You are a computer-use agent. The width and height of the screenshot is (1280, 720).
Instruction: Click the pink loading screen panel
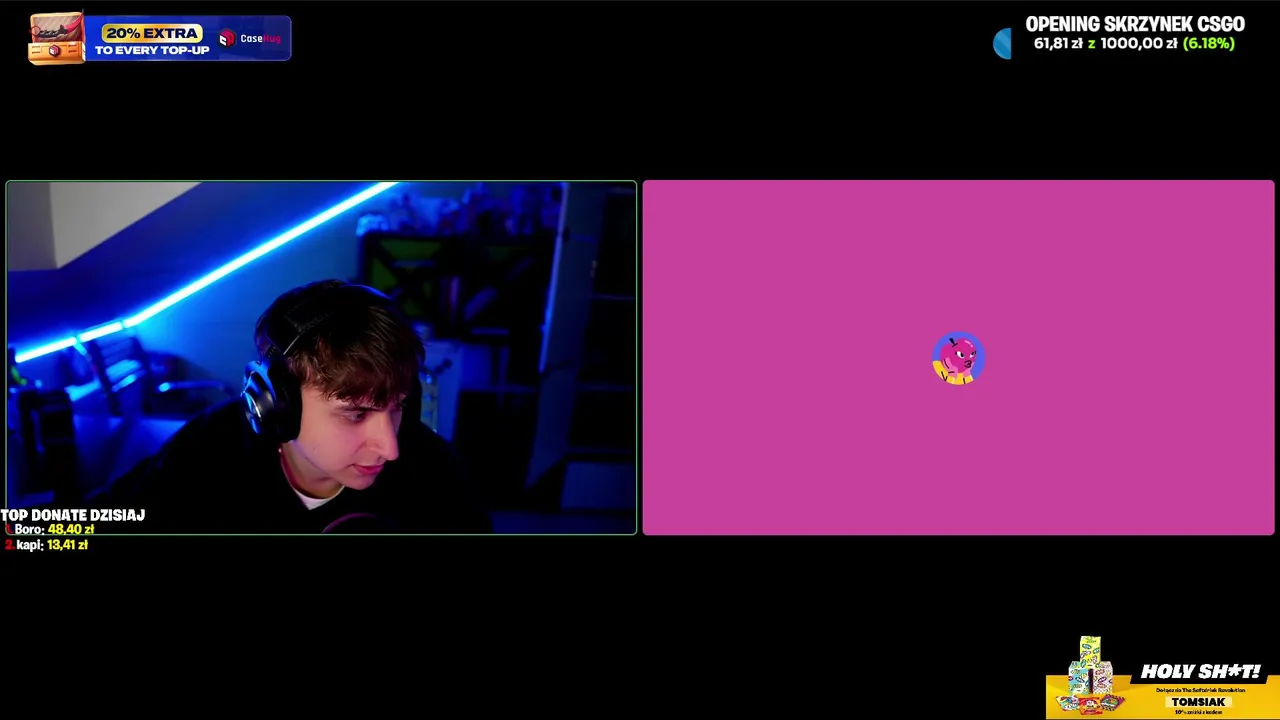(958, 358)
